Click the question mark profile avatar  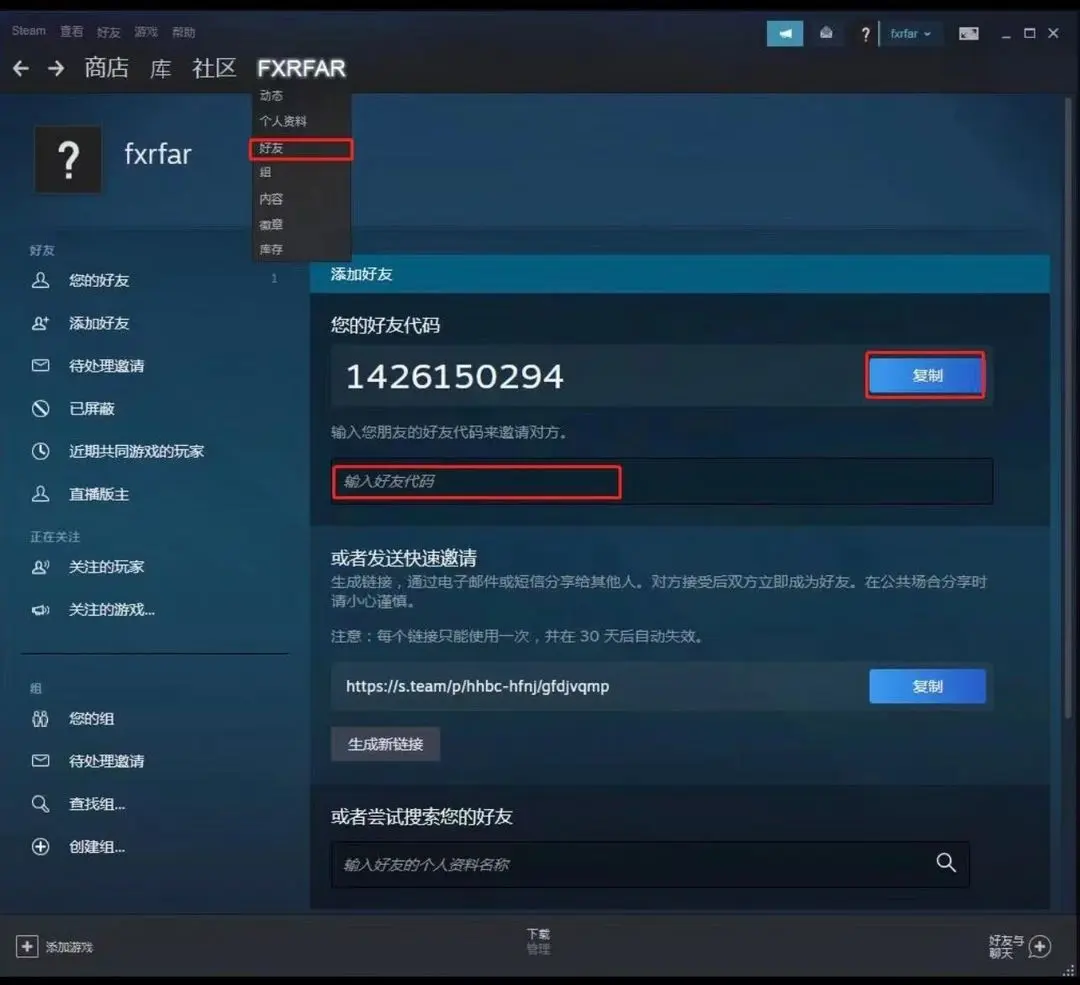tap(68, 159)
